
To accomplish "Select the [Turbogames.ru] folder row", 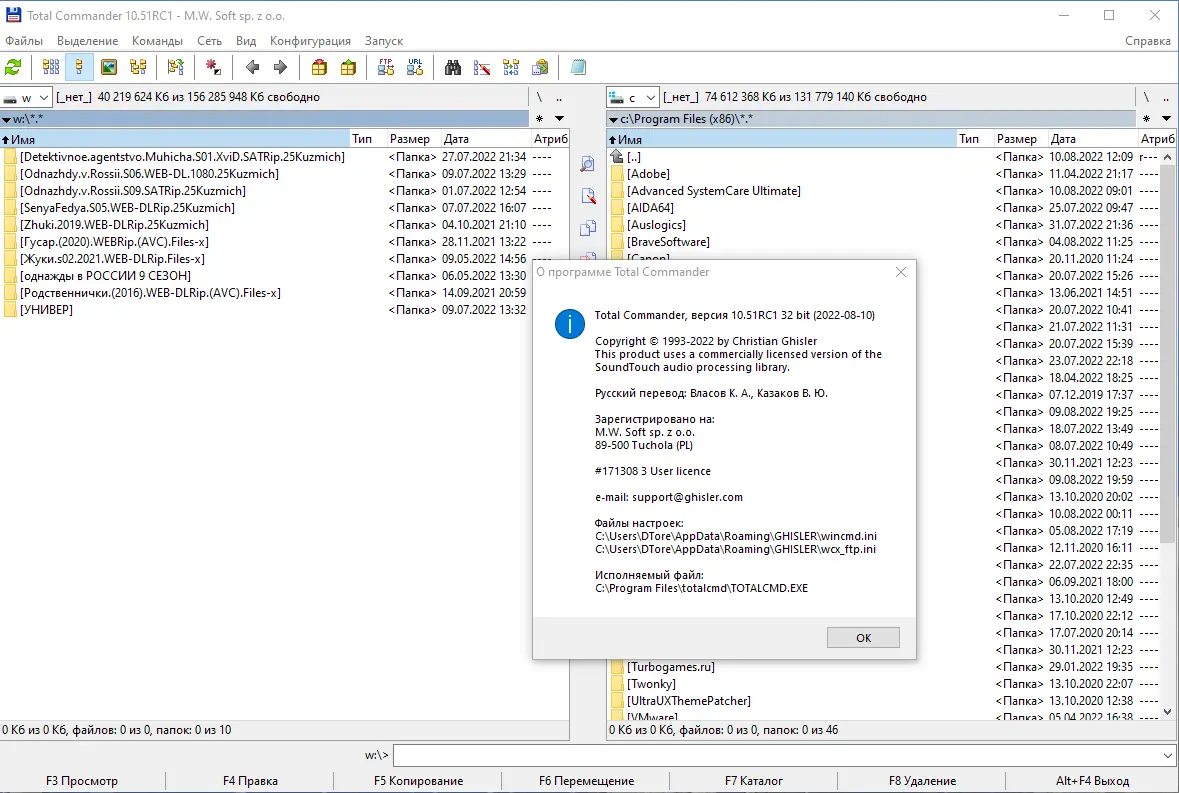I will click(x=883, y=667).
